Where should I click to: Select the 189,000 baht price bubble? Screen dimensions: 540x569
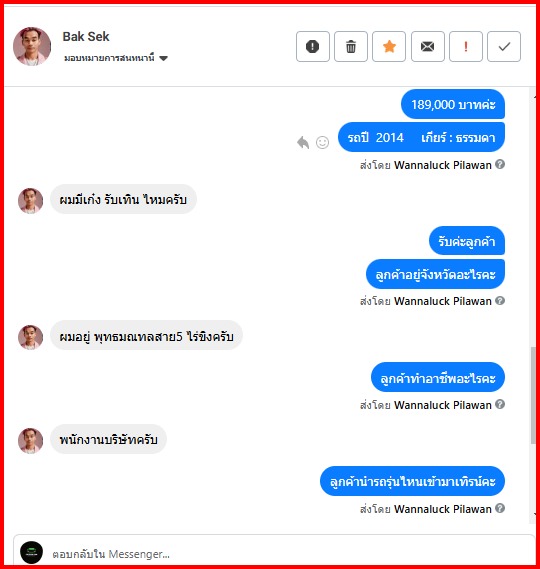point(453,105)
